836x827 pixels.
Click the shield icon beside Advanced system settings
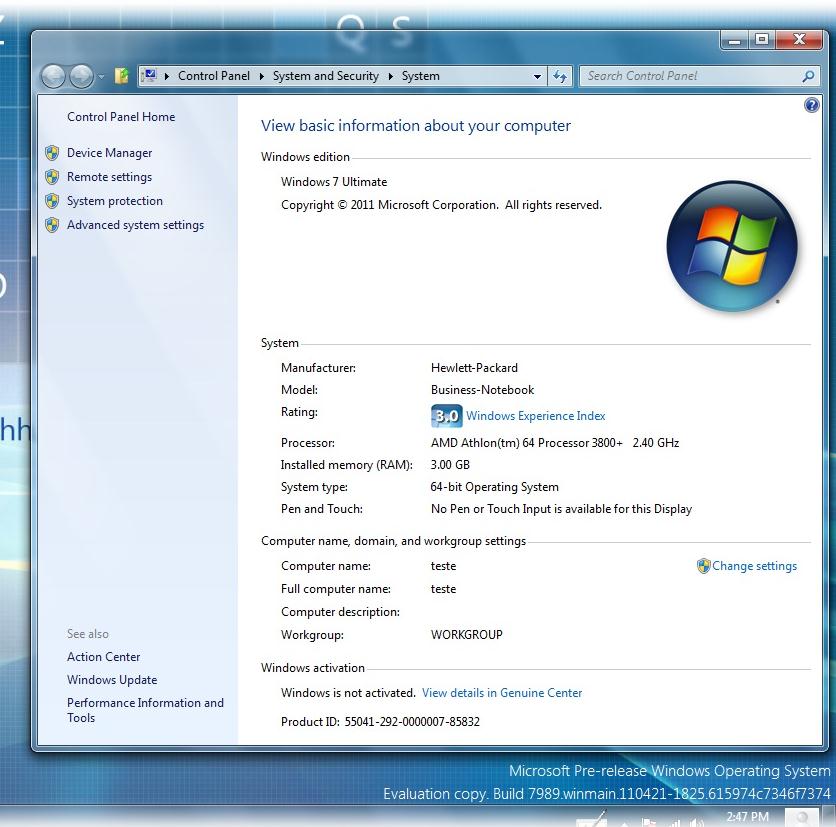[x=52, y=225]
